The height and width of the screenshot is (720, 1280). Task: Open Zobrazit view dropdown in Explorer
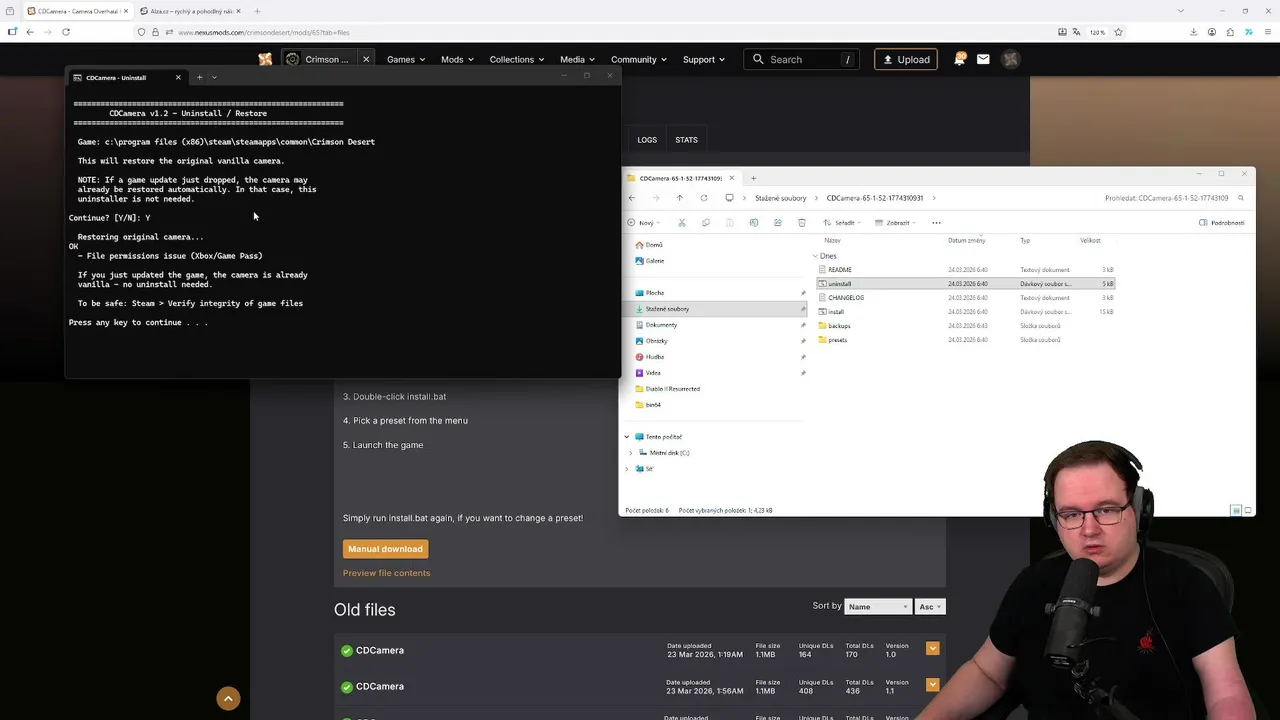[x=896, y=223]
